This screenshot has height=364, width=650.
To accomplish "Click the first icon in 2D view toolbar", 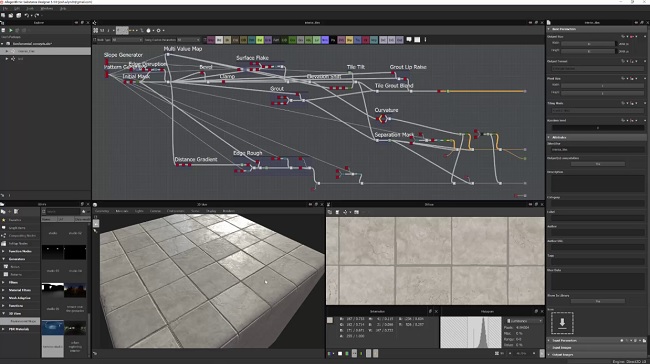I will 330,212.
